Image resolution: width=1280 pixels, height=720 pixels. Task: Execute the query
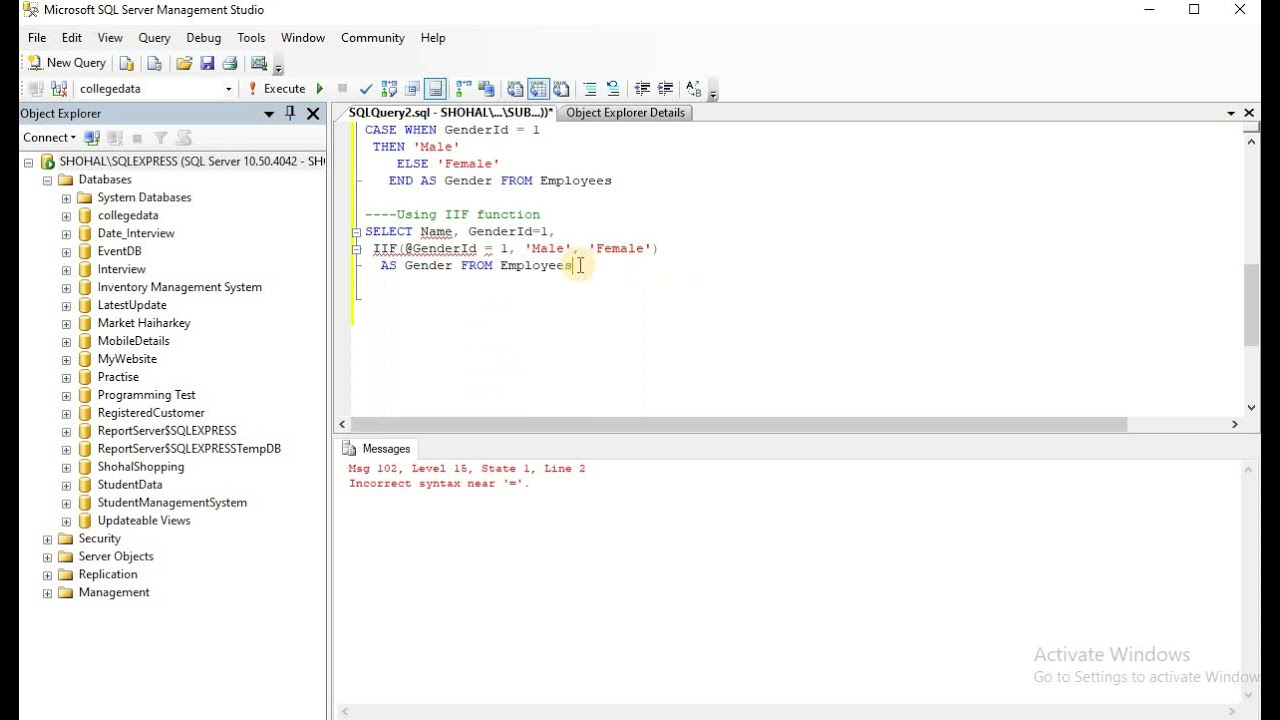click(x=277, y=89)
